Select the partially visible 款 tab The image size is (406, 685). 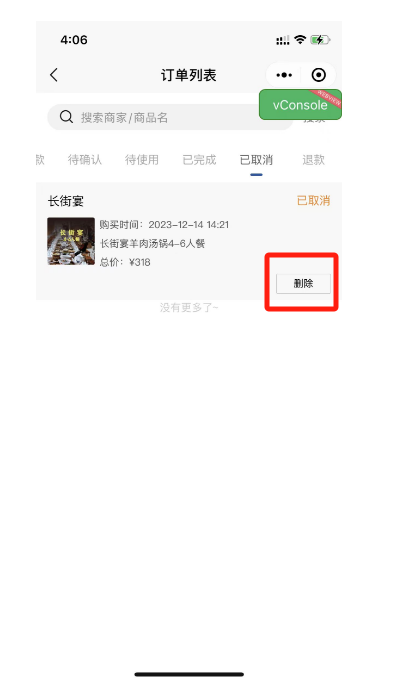tap(40, 160)
